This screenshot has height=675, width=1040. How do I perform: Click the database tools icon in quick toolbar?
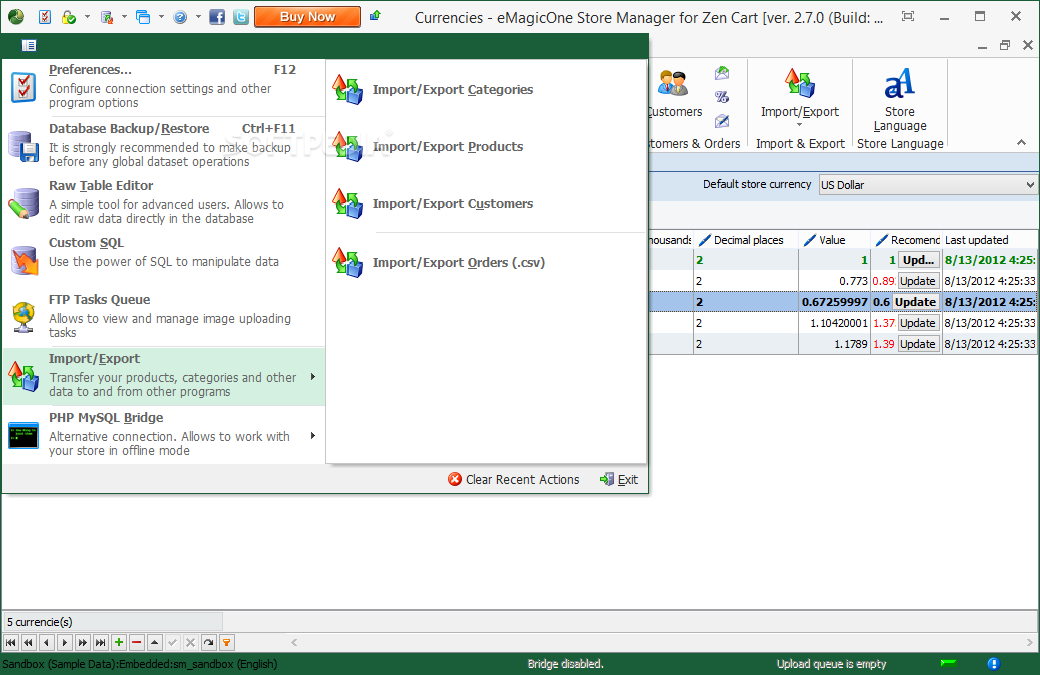[x=106, y=17]
